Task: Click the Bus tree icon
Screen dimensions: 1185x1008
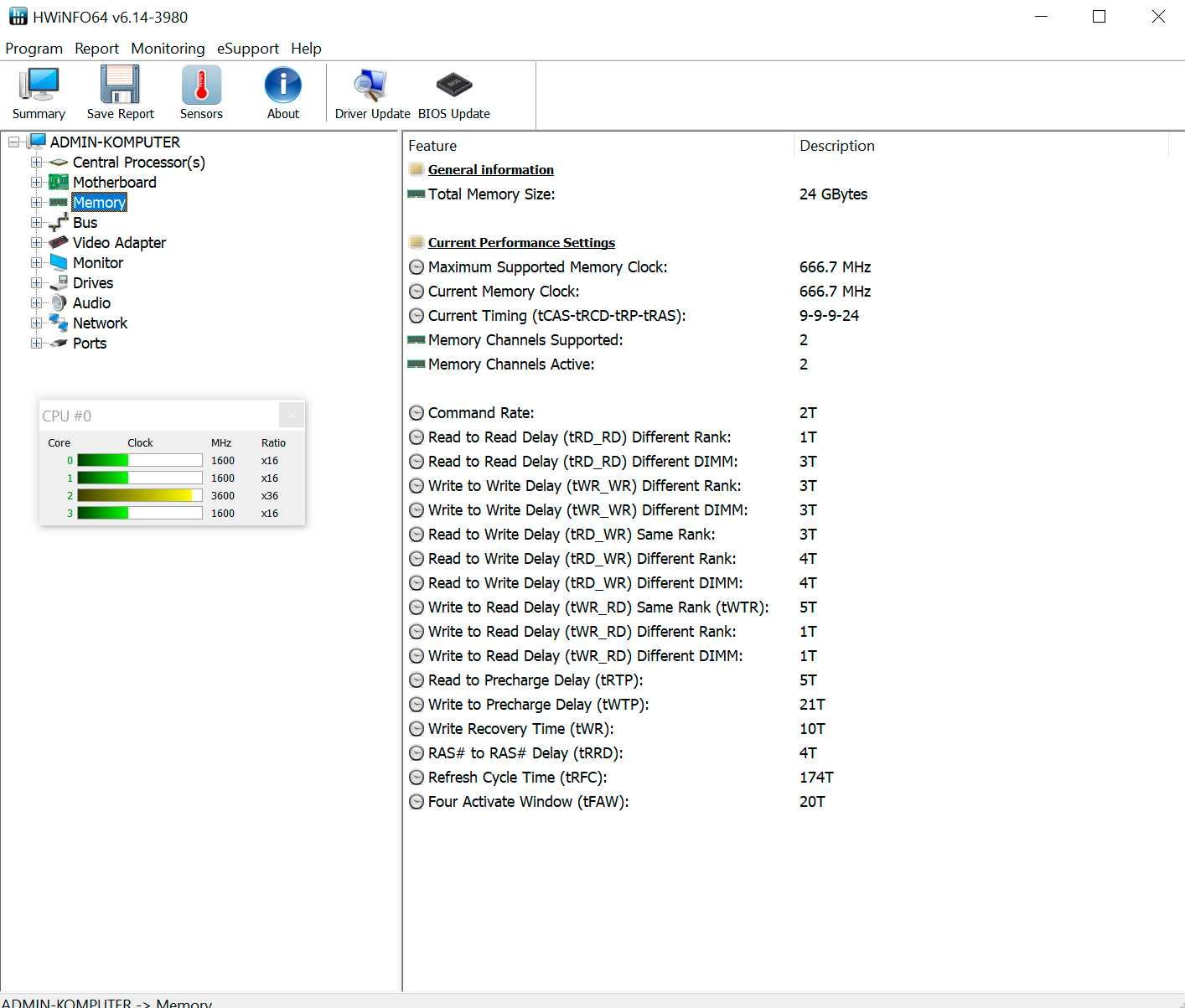Action: (x=59, y=222)
